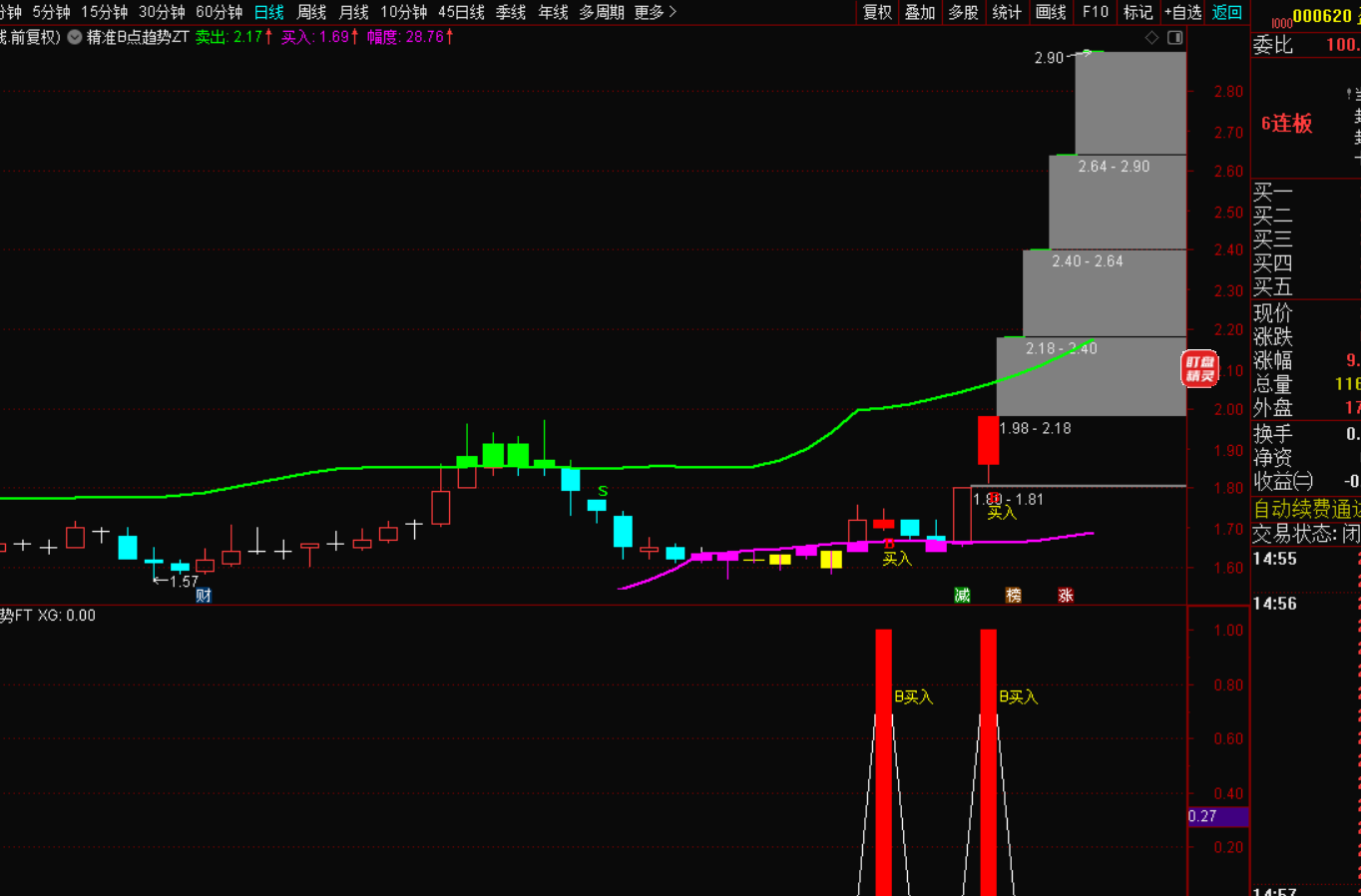Click the green S sell signal marker
The image size is (1361, 896).
tap(603, 491)
